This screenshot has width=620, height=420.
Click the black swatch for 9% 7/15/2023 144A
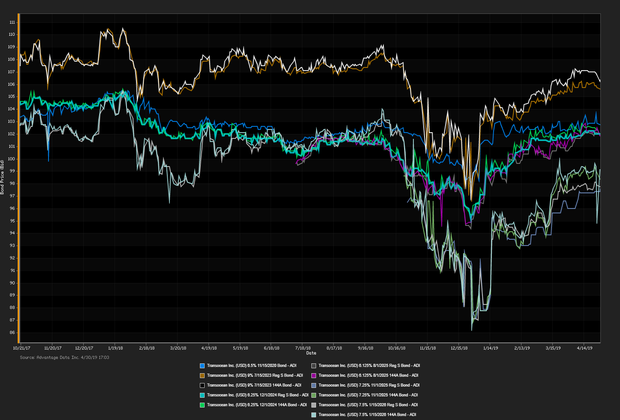coord(202,385)
